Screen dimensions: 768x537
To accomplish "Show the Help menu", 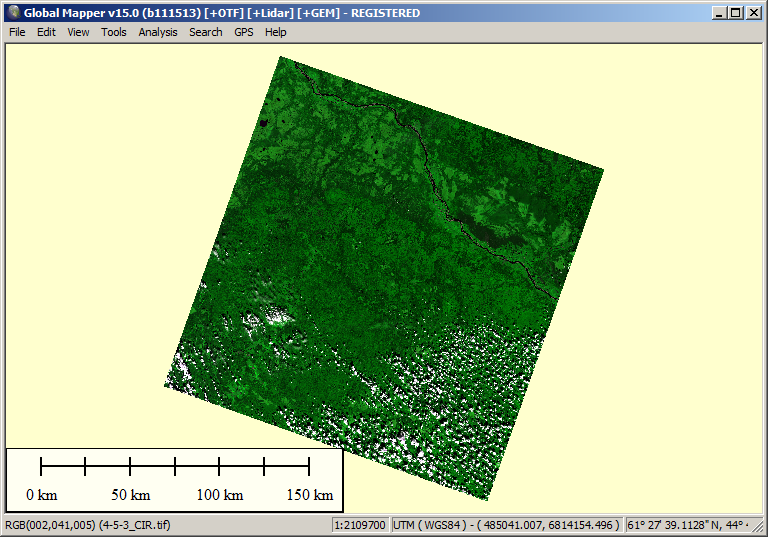I will pos(276,32).
